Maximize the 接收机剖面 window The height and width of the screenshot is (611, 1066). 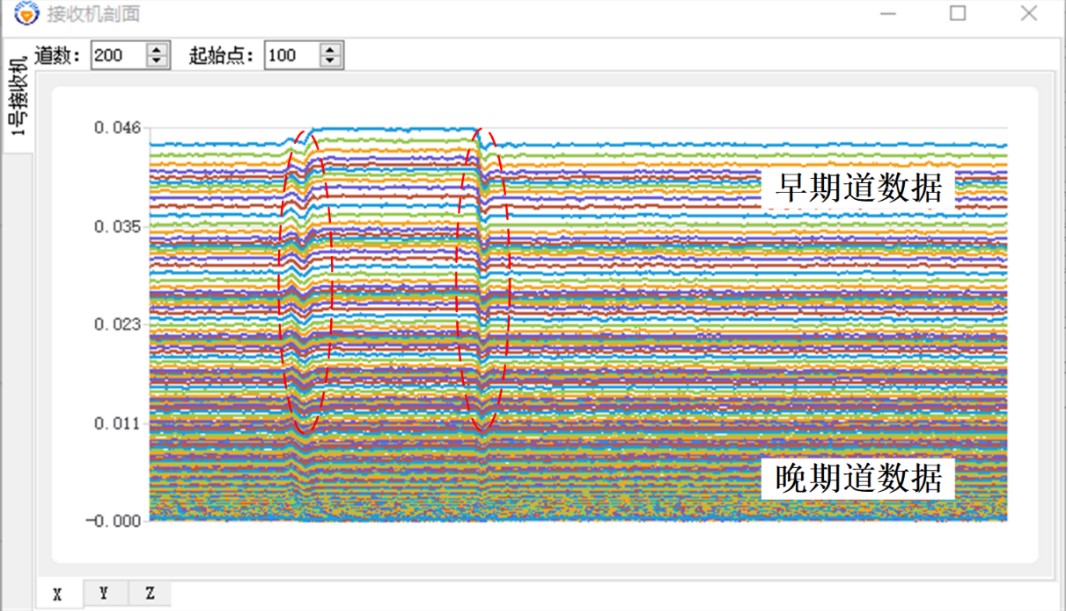958,14
